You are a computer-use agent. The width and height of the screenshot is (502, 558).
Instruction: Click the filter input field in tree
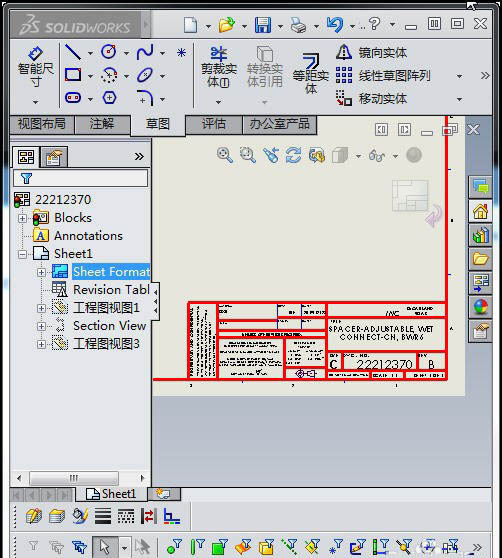pyautogui.click(x=80, y=178)
